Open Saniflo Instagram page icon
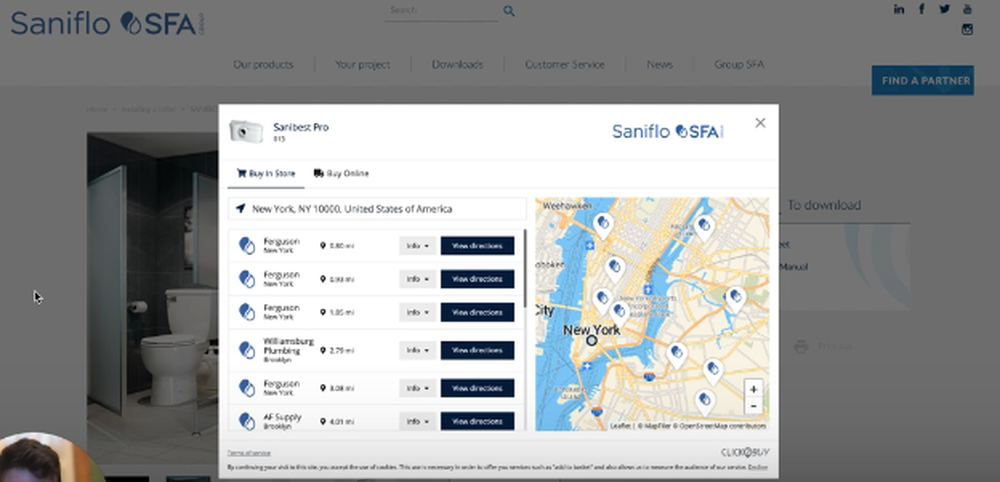 coord(967,29)
